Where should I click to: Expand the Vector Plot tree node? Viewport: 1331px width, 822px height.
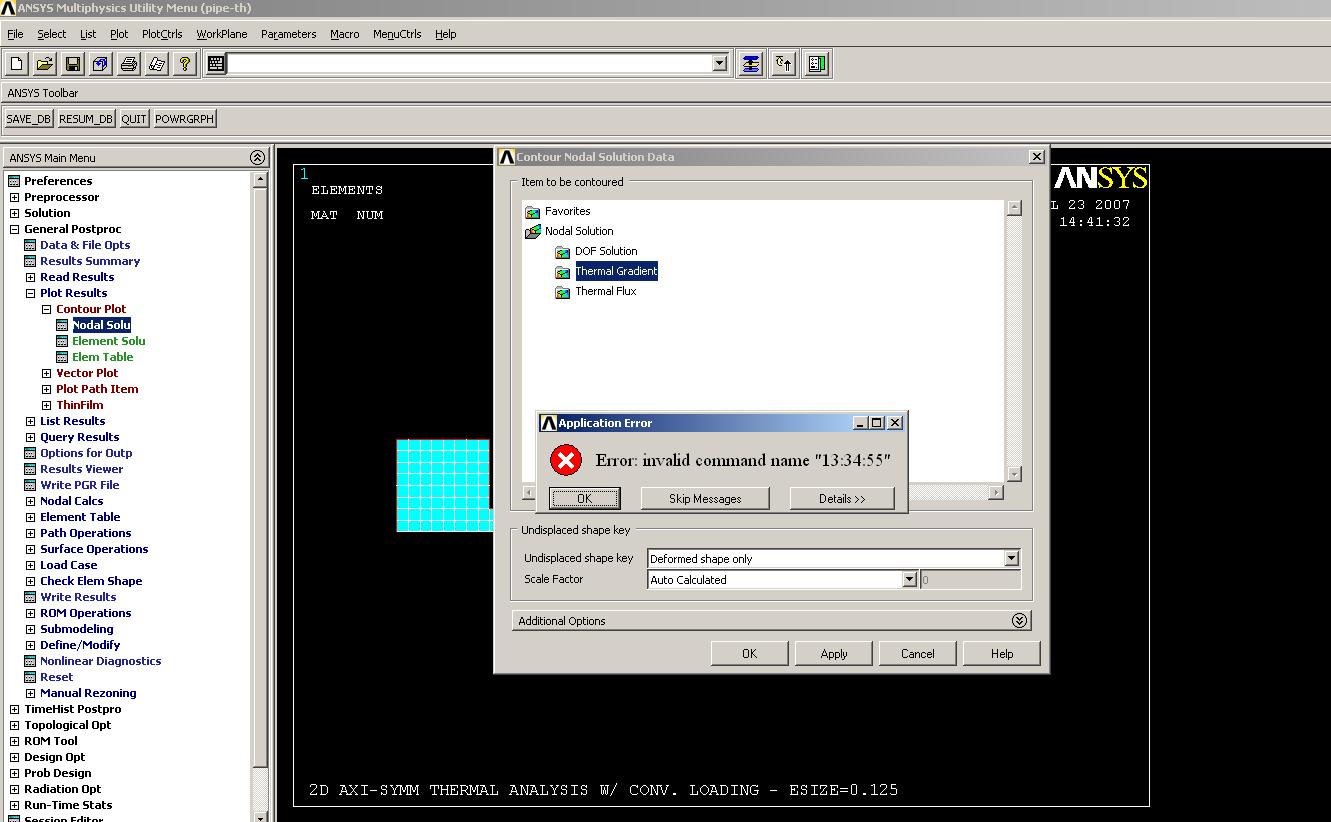[46, 373]
